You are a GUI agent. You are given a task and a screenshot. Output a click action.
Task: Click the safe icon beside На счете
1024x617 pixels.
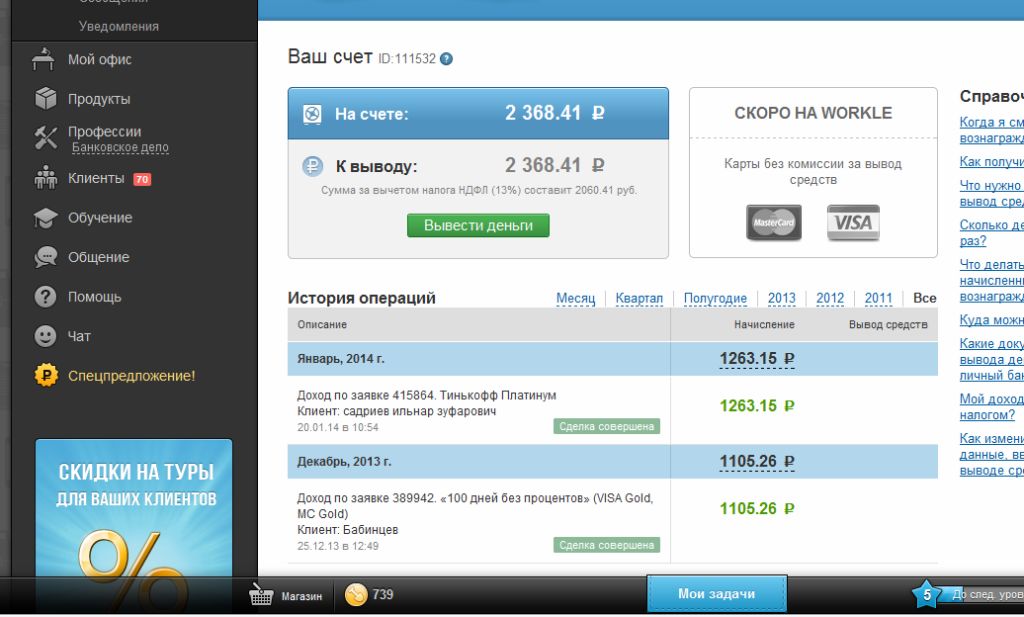pos(312,114)
